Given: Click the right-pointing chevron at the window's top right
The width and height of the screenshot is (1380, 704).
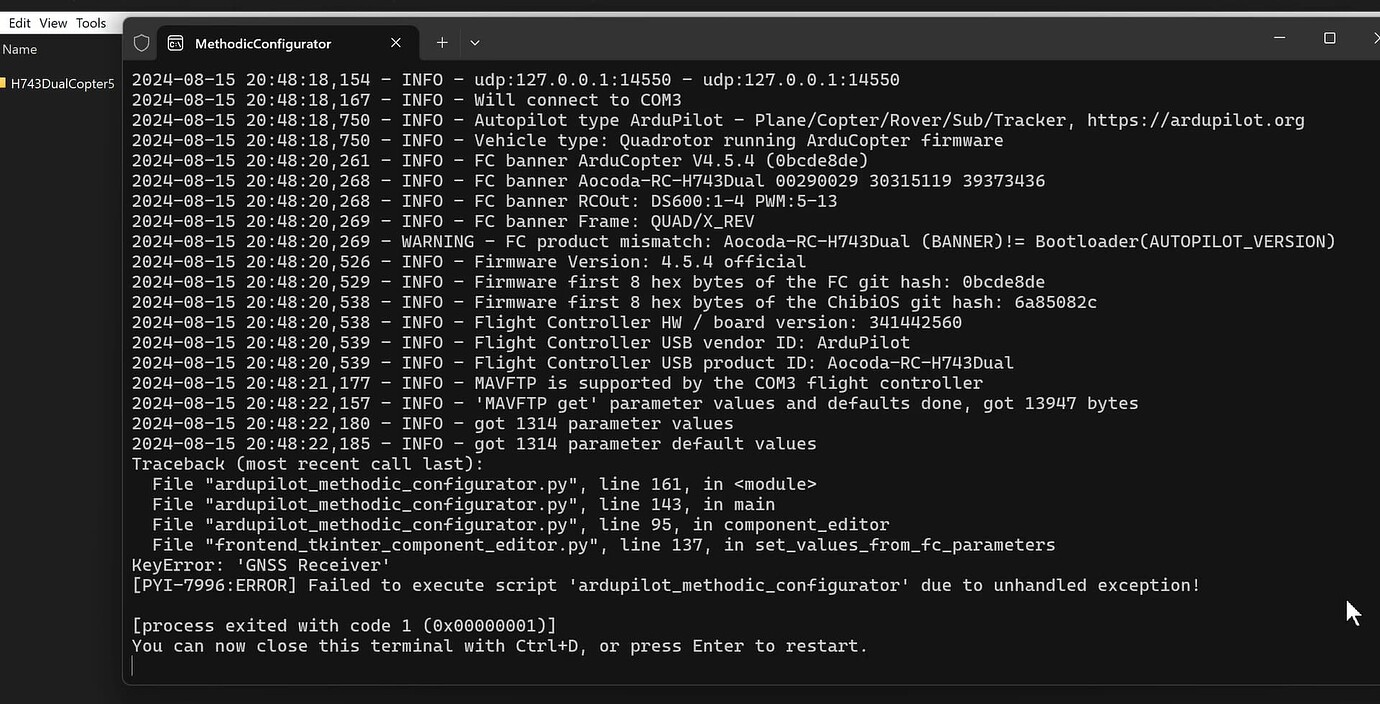Looking at the screenshot, I should point(1376,37).
